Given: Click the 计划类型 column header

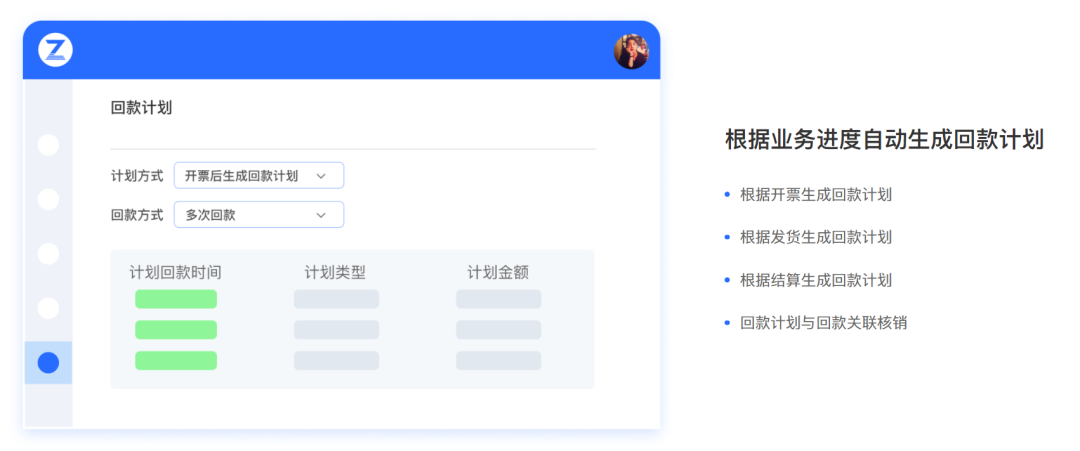Looking at the screenshot, I should (335, 273).
